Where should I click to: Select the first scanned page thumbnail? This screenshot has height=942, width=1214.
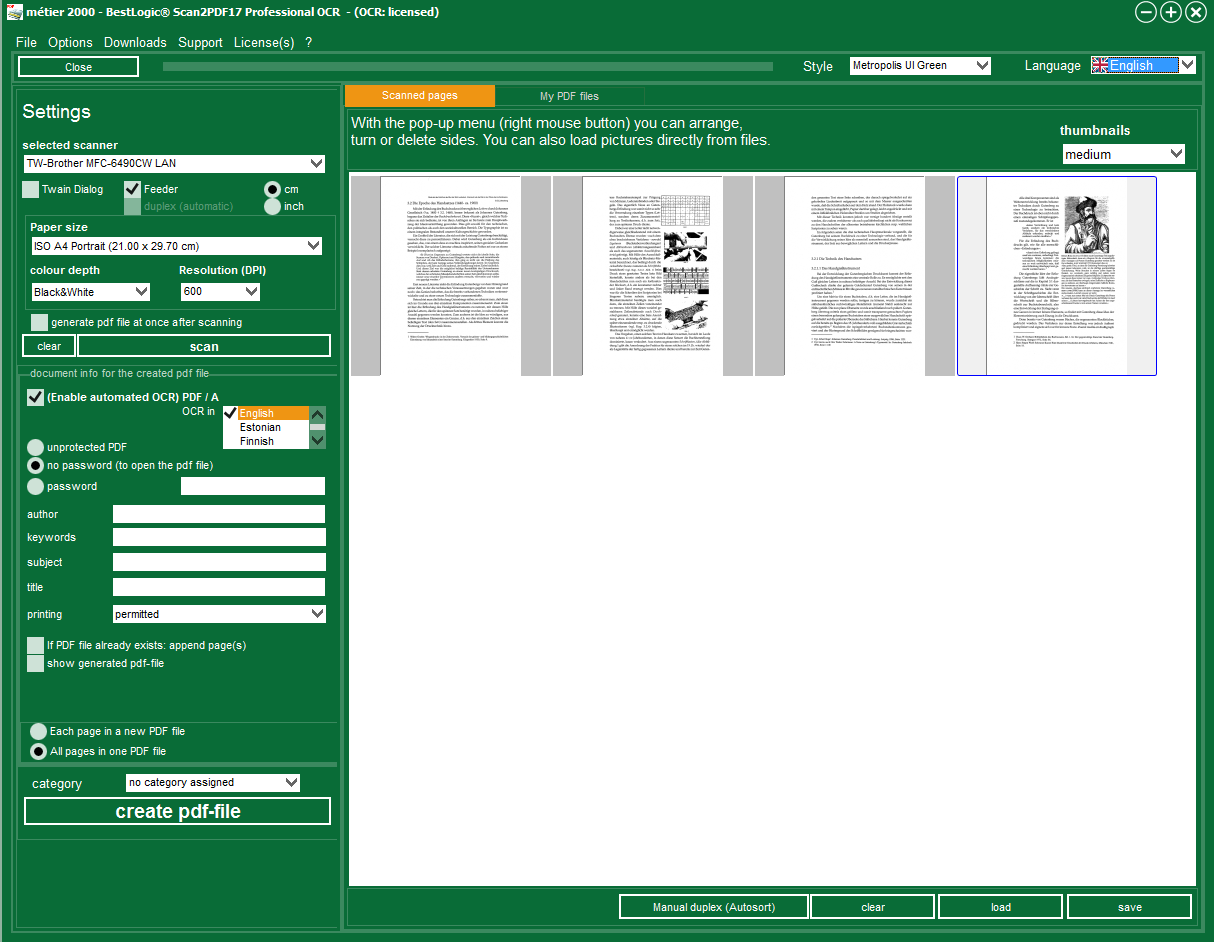point(450,276)
